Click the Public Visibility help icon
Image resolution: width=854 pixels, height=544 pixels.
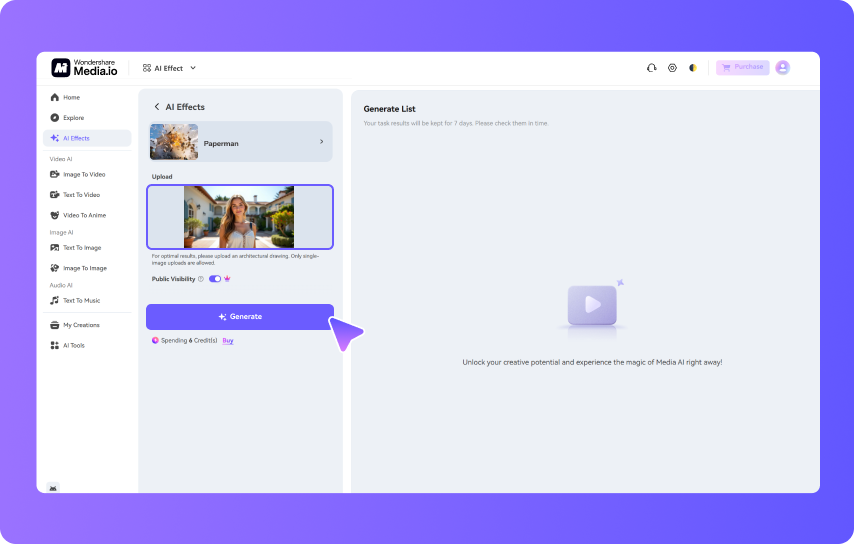pyautogui.click(x=200, y=279)
